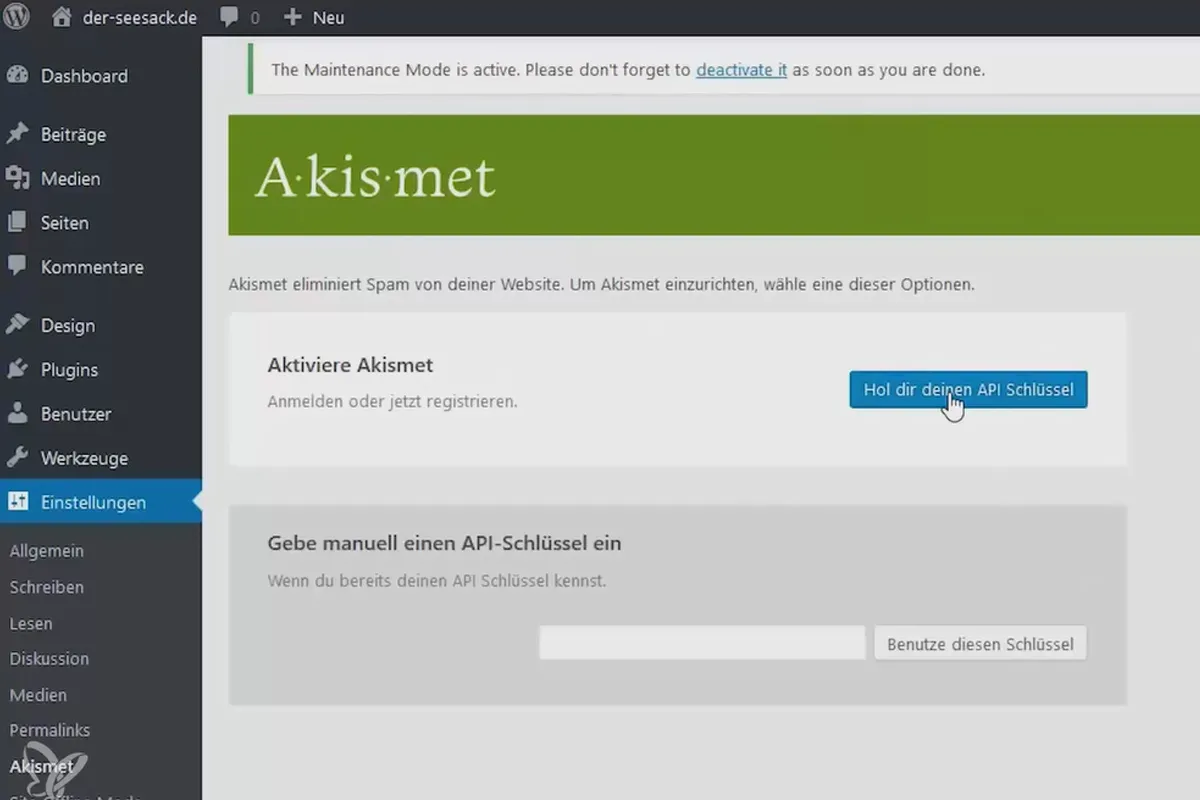Click Neu in the admin bar

point(329,18)
